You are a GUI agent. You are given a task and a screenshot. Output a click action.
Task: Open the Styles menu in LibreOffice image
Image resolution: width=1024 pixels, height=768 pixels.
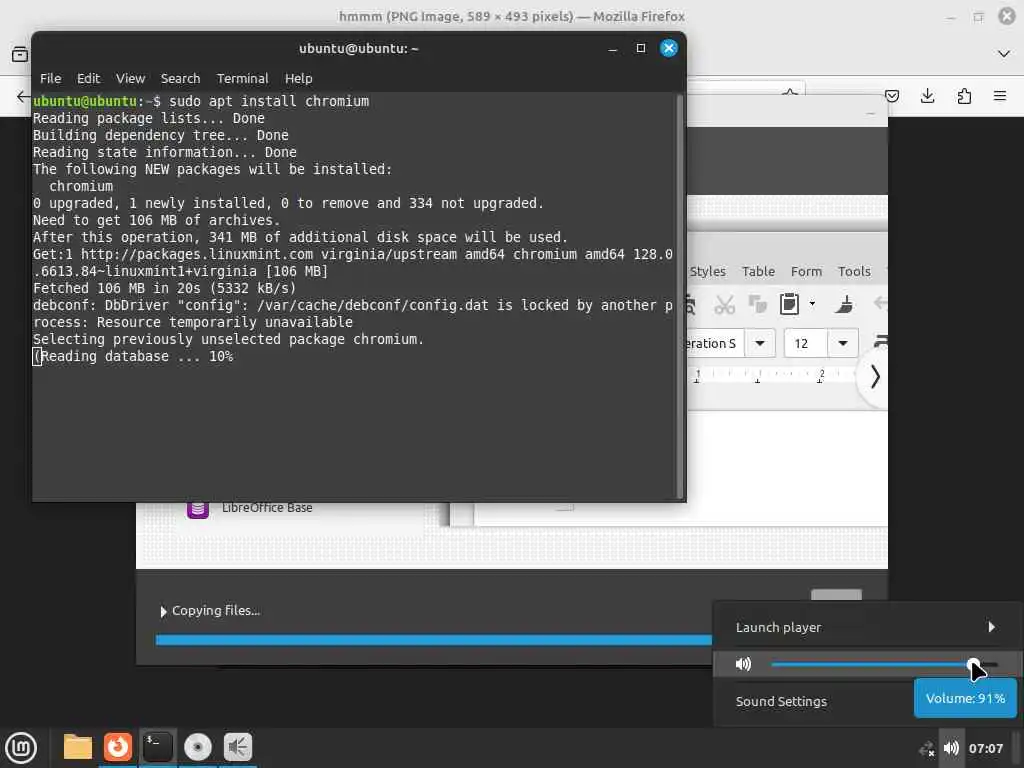pyautogui.click(x=707, y=271)
